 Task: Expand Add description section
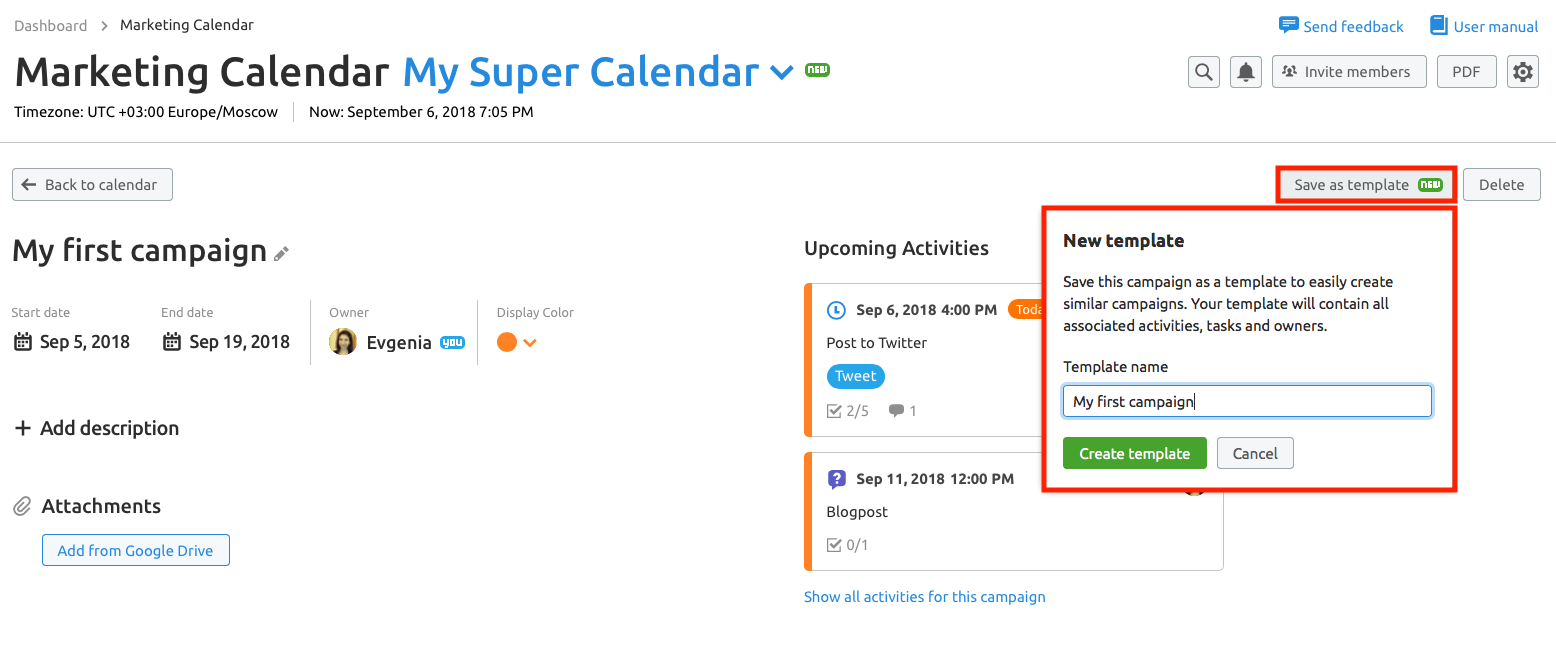click(x=97, y=428)
